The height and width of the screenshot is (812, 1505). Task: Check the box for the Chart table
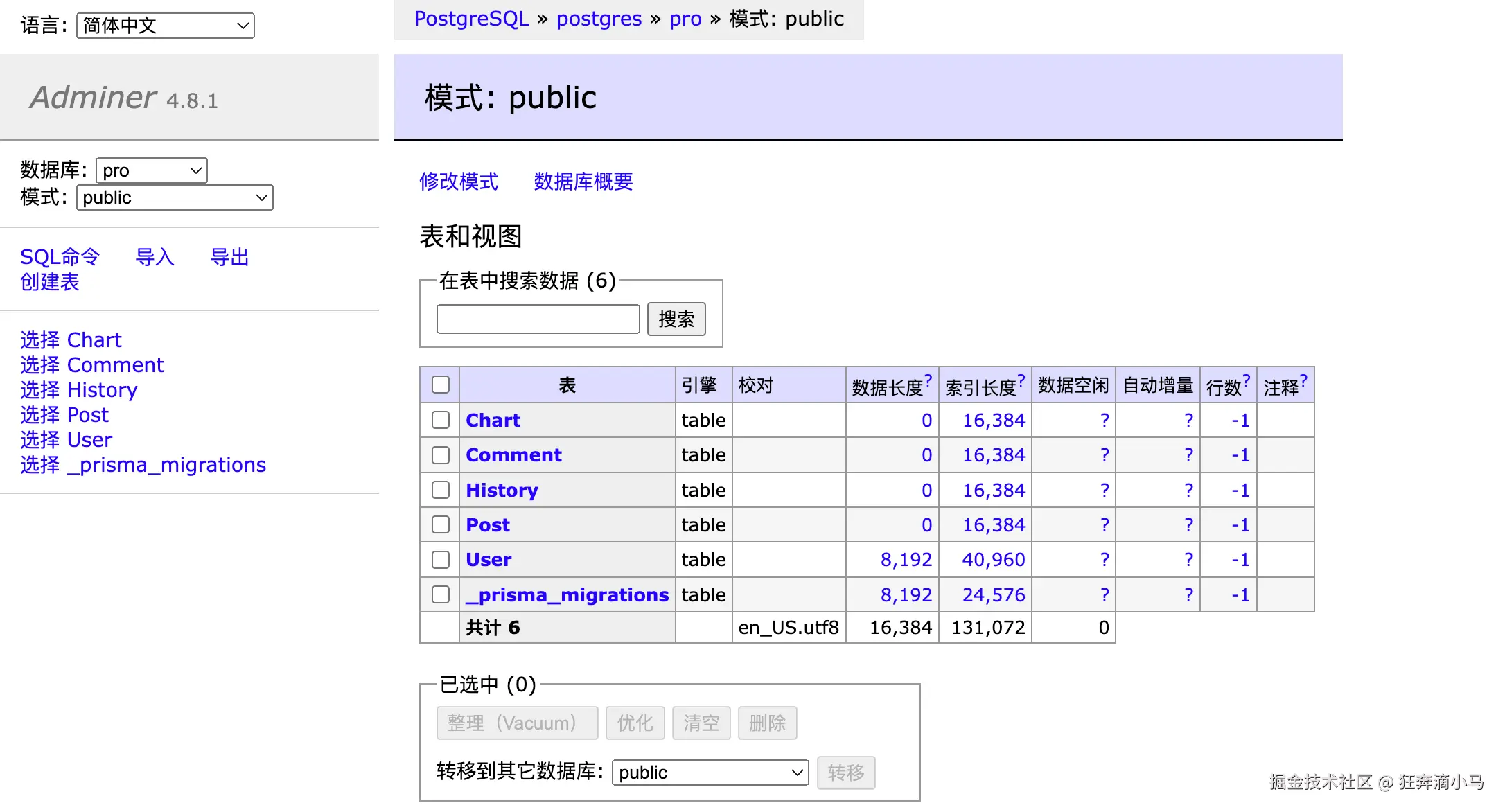[x=441, y=420]
